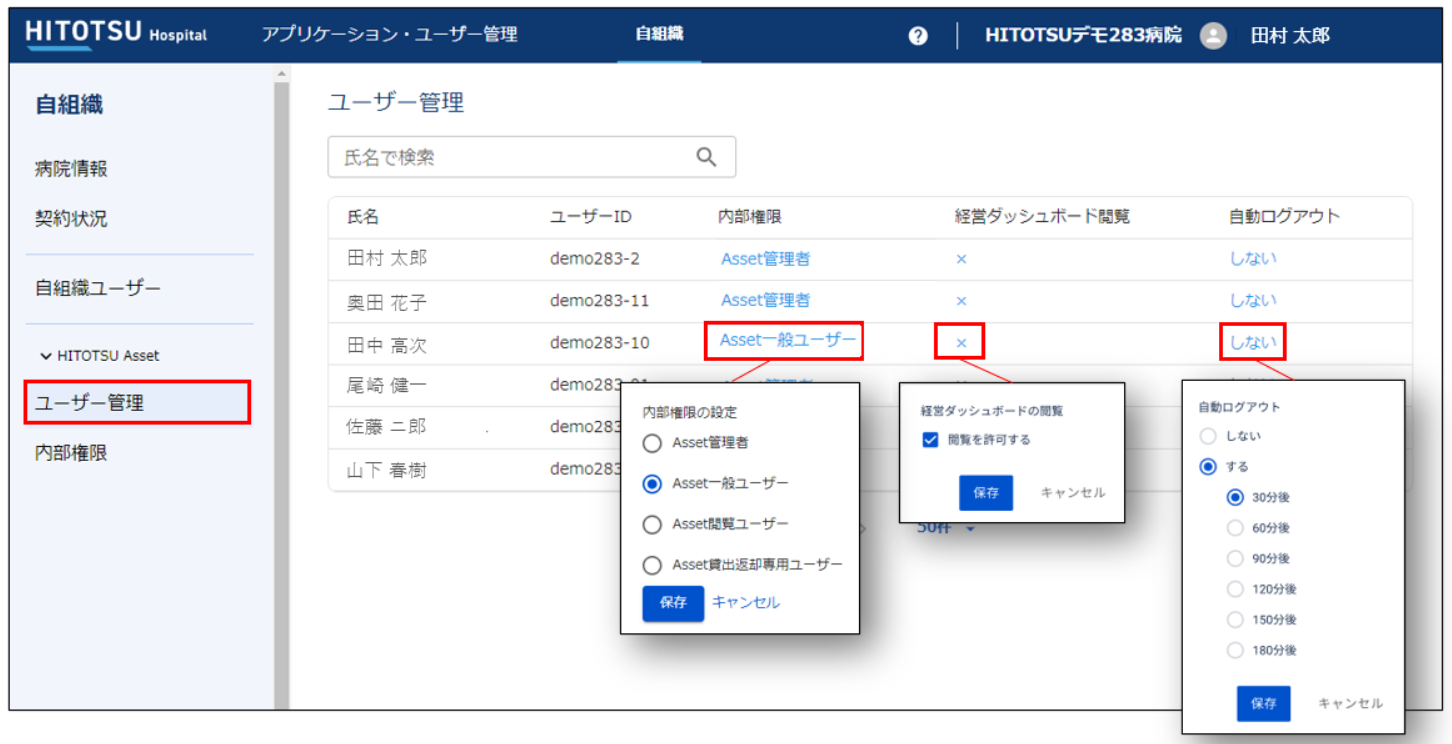Click 奥田 花子's Asset管理者 permission link
The width and height of the screenshot is (1452, 744).
point(766,300)
